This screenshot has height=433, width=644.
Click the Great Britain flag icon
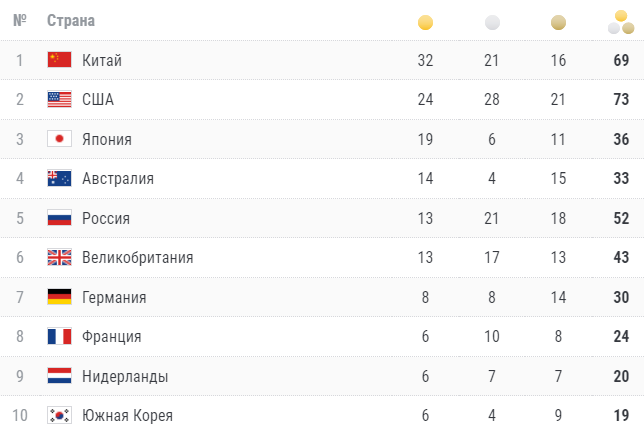click(x=59, y=258)
